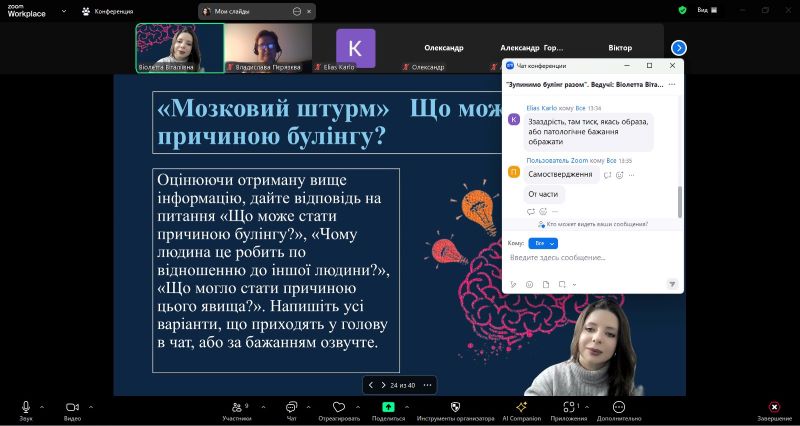
Task: Select the Віктор participant tile
Action: point(620,48)
